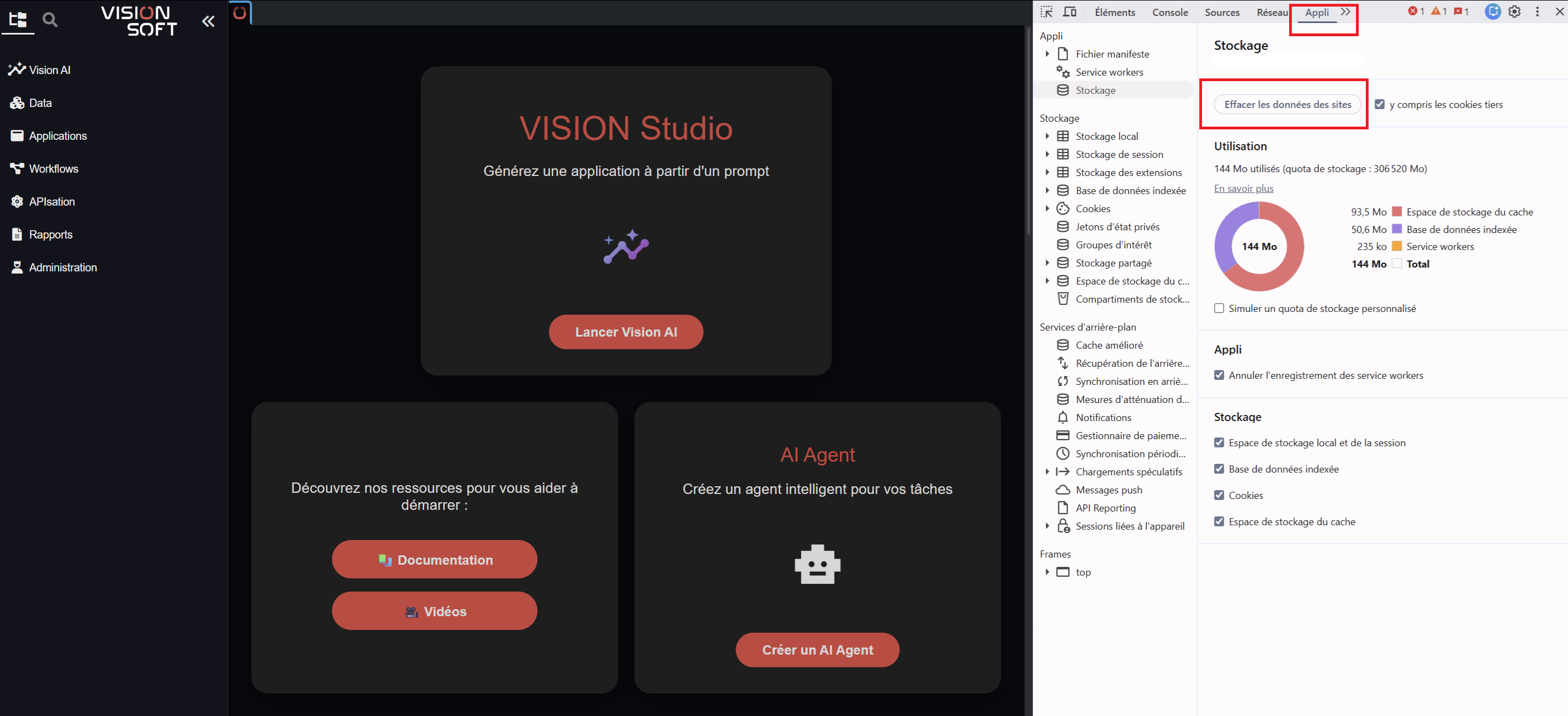This screenshot has height=716, width=1568.
Task: Expand the Cookies tree node
Action: click(1047, 208)
